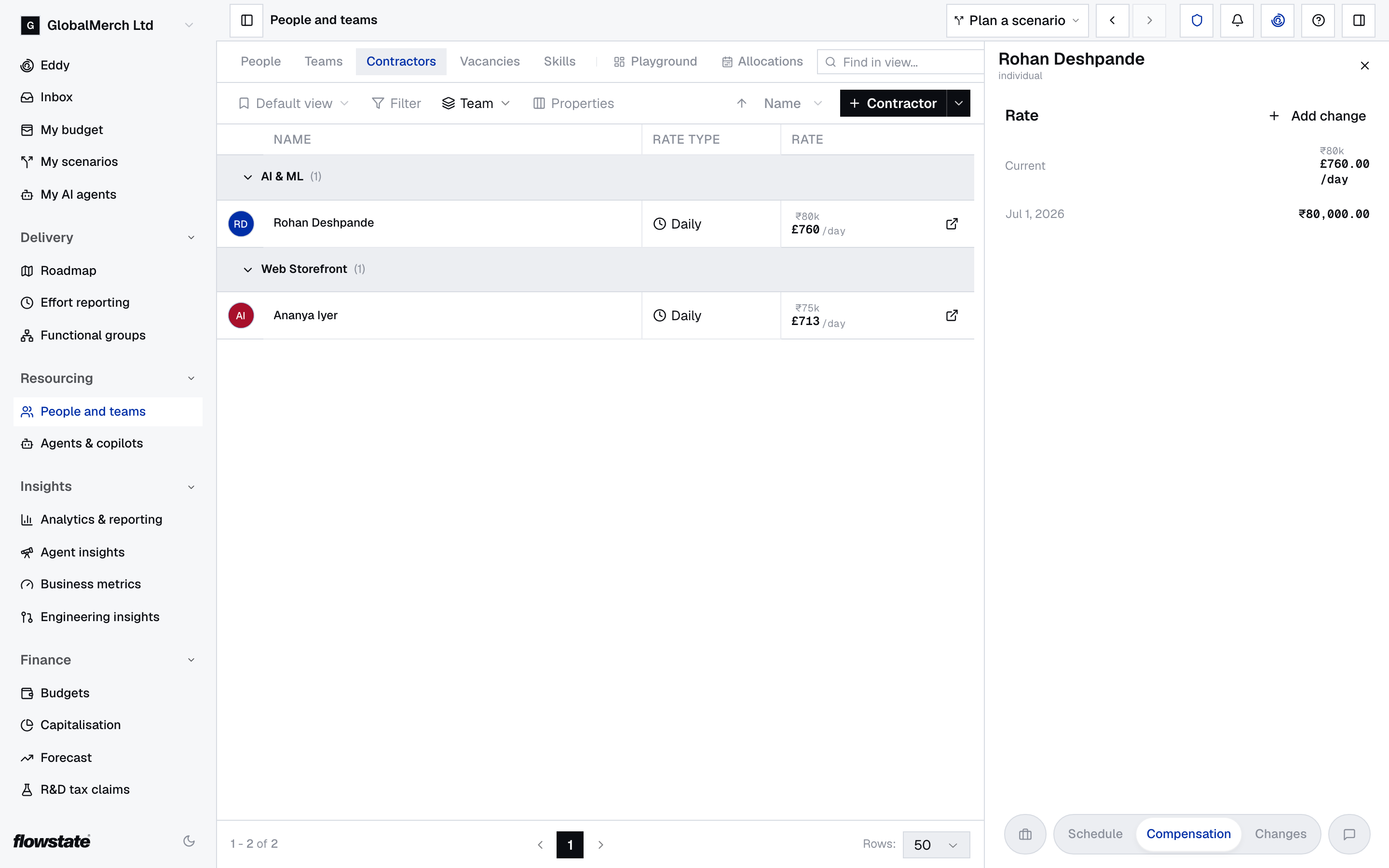
Task: Open the Allocations tab
Action: pos(762,61)
